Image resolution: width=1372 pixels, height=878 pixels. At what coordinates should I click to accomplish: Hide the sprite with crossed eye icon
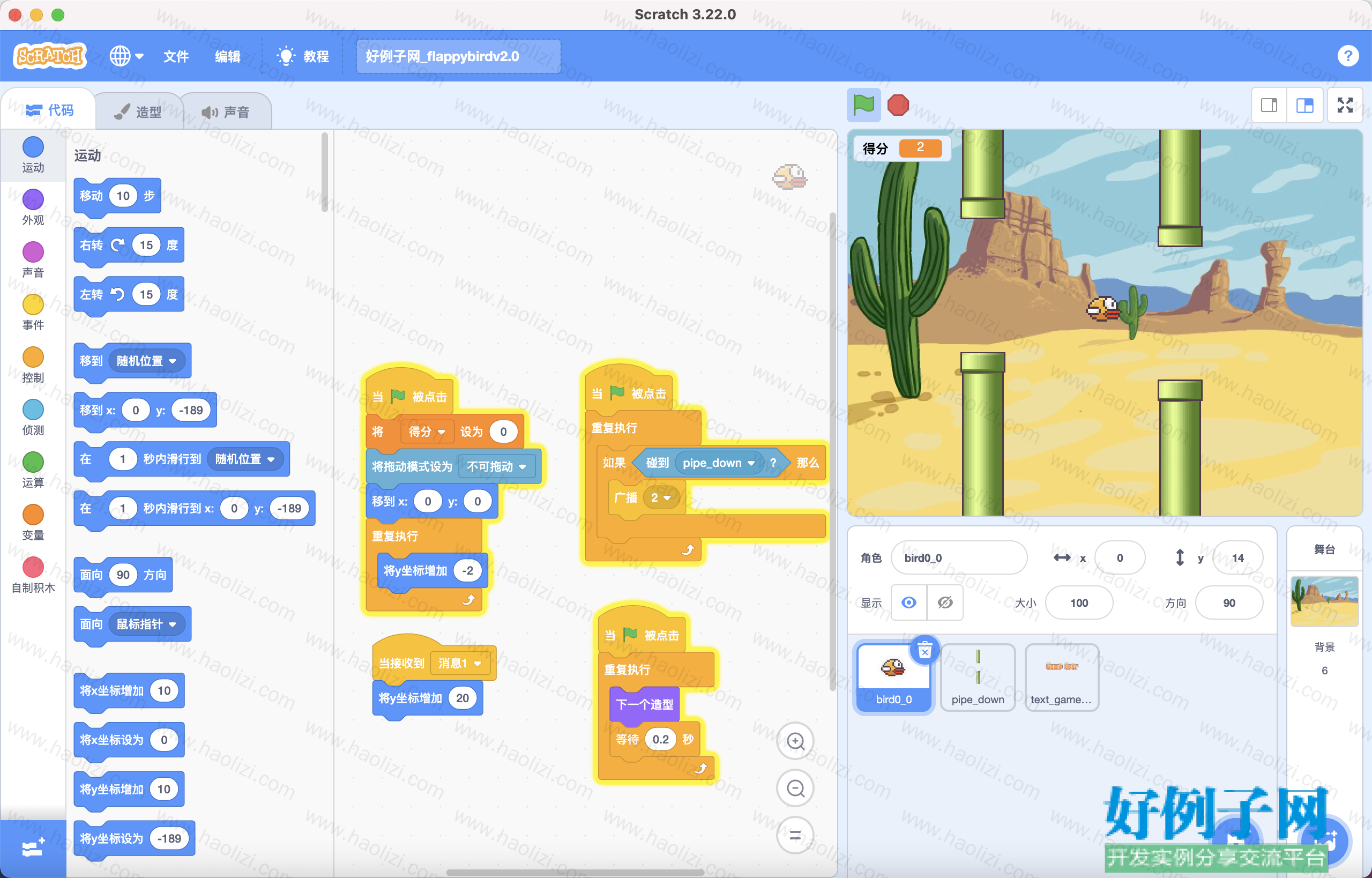click(945, 602)
